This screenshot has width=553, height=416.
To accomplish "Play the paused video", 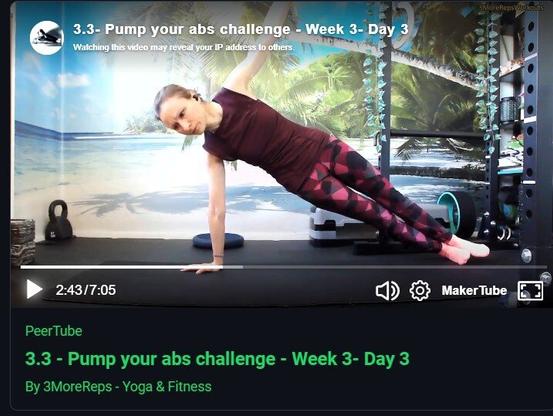I will click(x=34, y=290).
